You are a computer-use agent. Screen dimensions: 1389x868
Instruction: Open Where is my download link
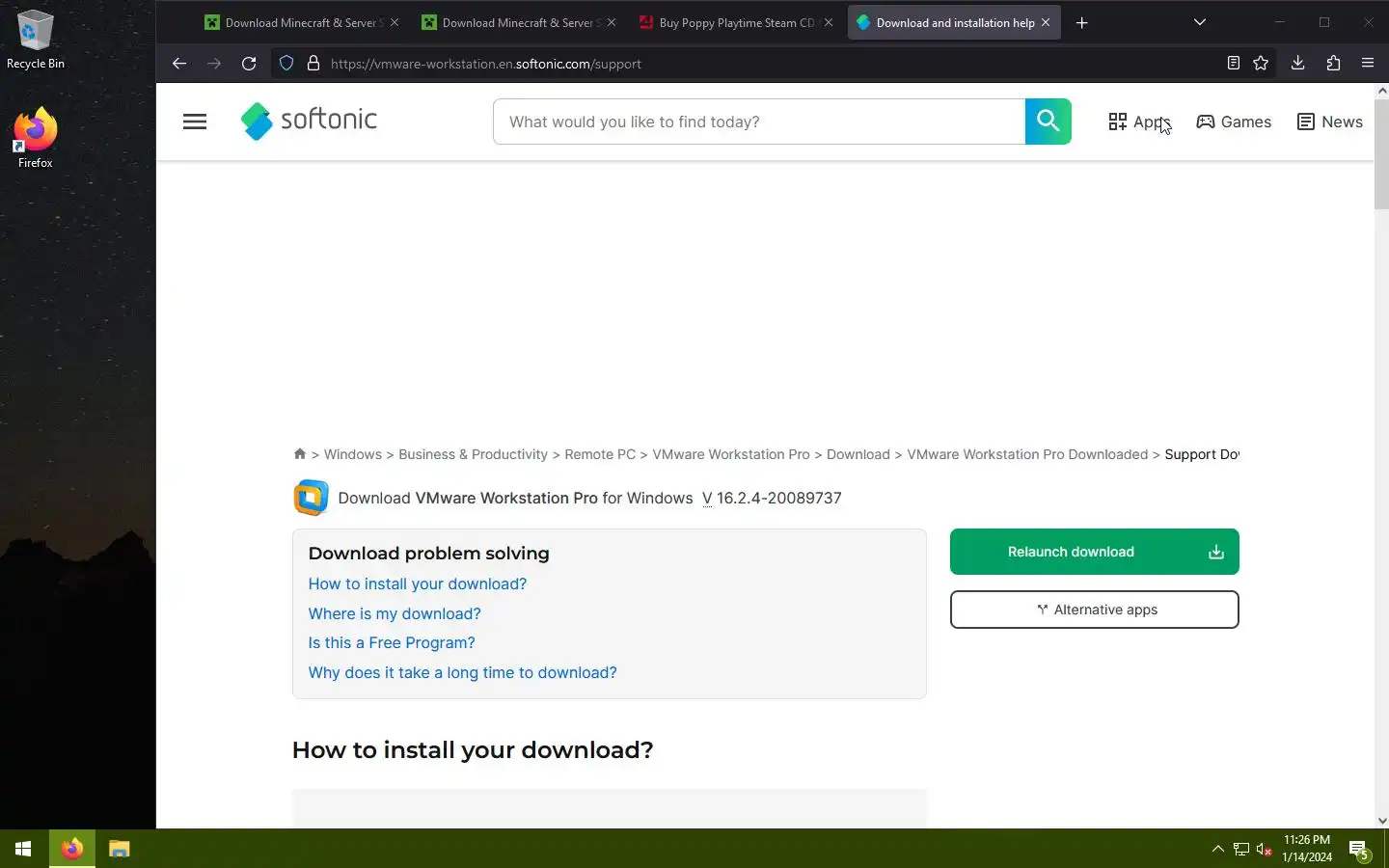[395, 614]
